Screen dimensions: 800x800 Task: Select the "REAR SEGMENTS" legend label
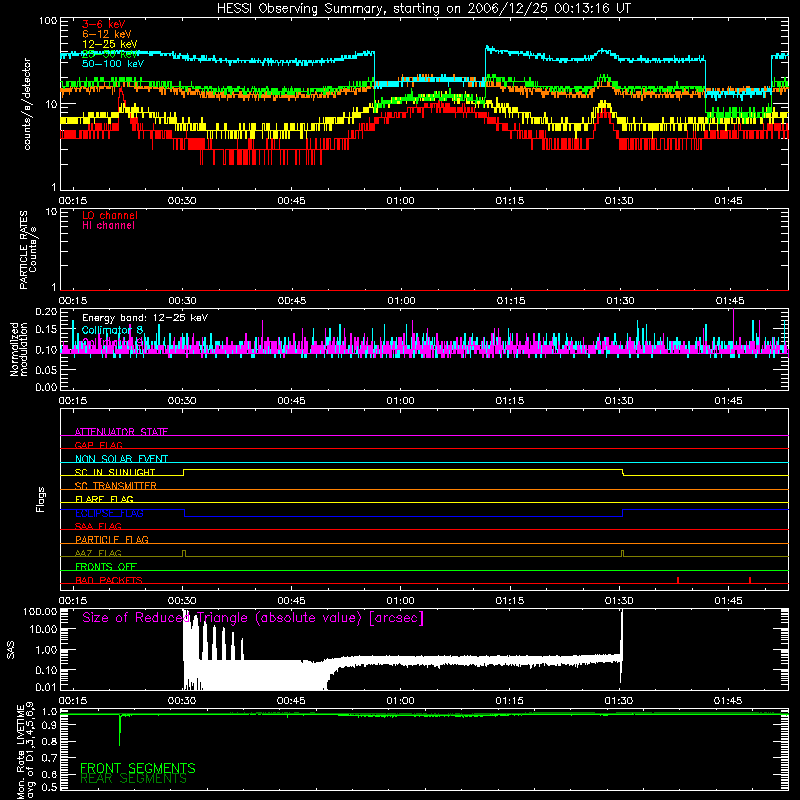(133, 779)
